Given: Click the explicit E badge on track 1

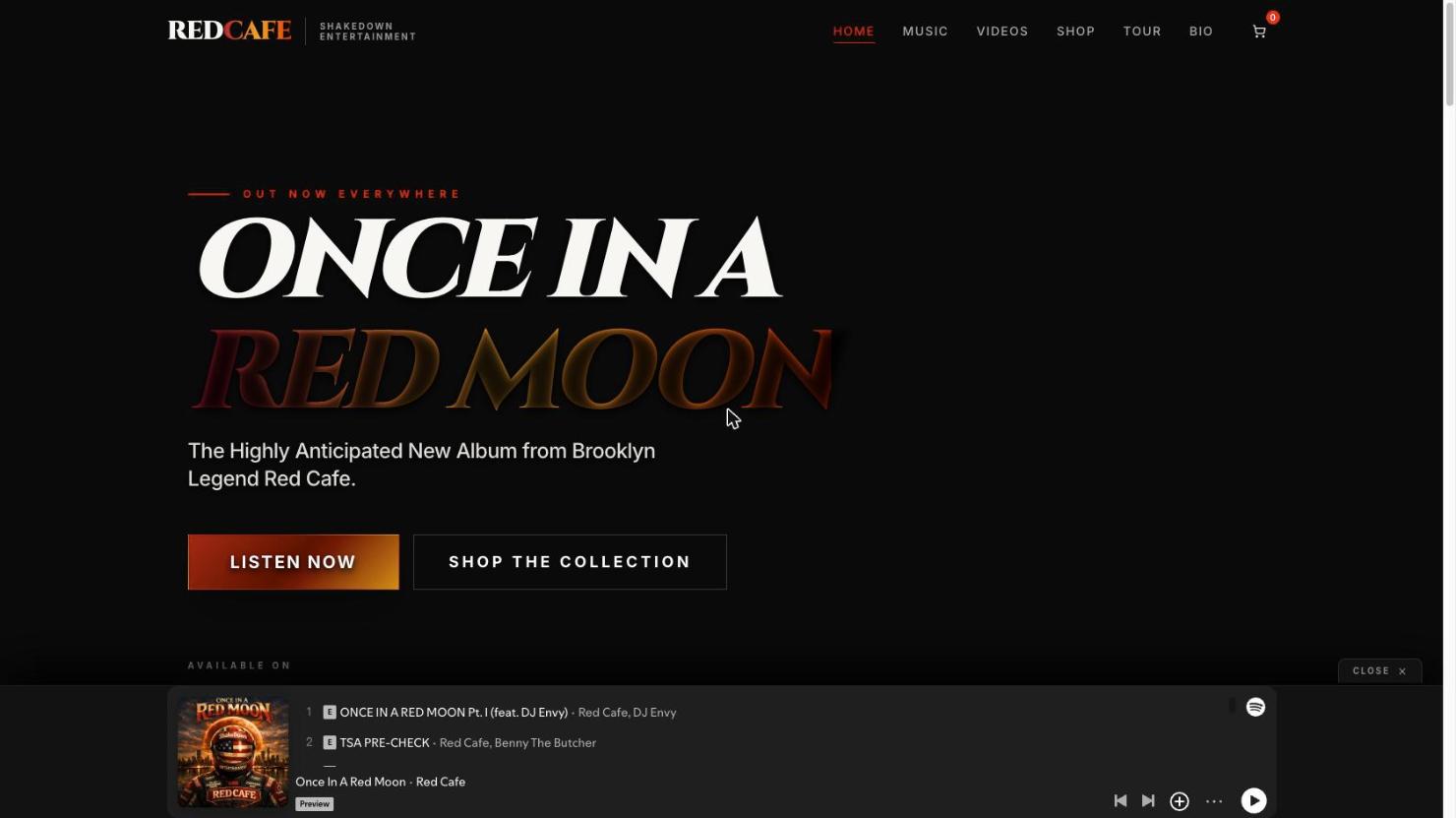Looking at the screenshot, I should pos(330,712).
